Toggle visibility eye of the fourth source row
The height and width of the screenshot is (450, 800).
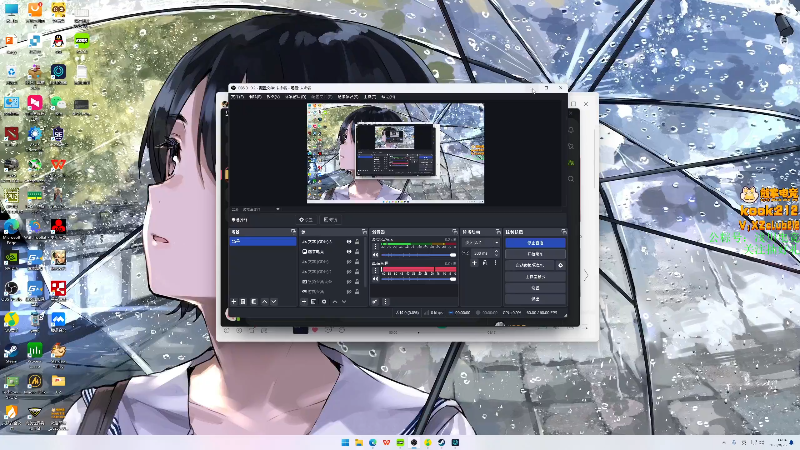click(349, 271)
